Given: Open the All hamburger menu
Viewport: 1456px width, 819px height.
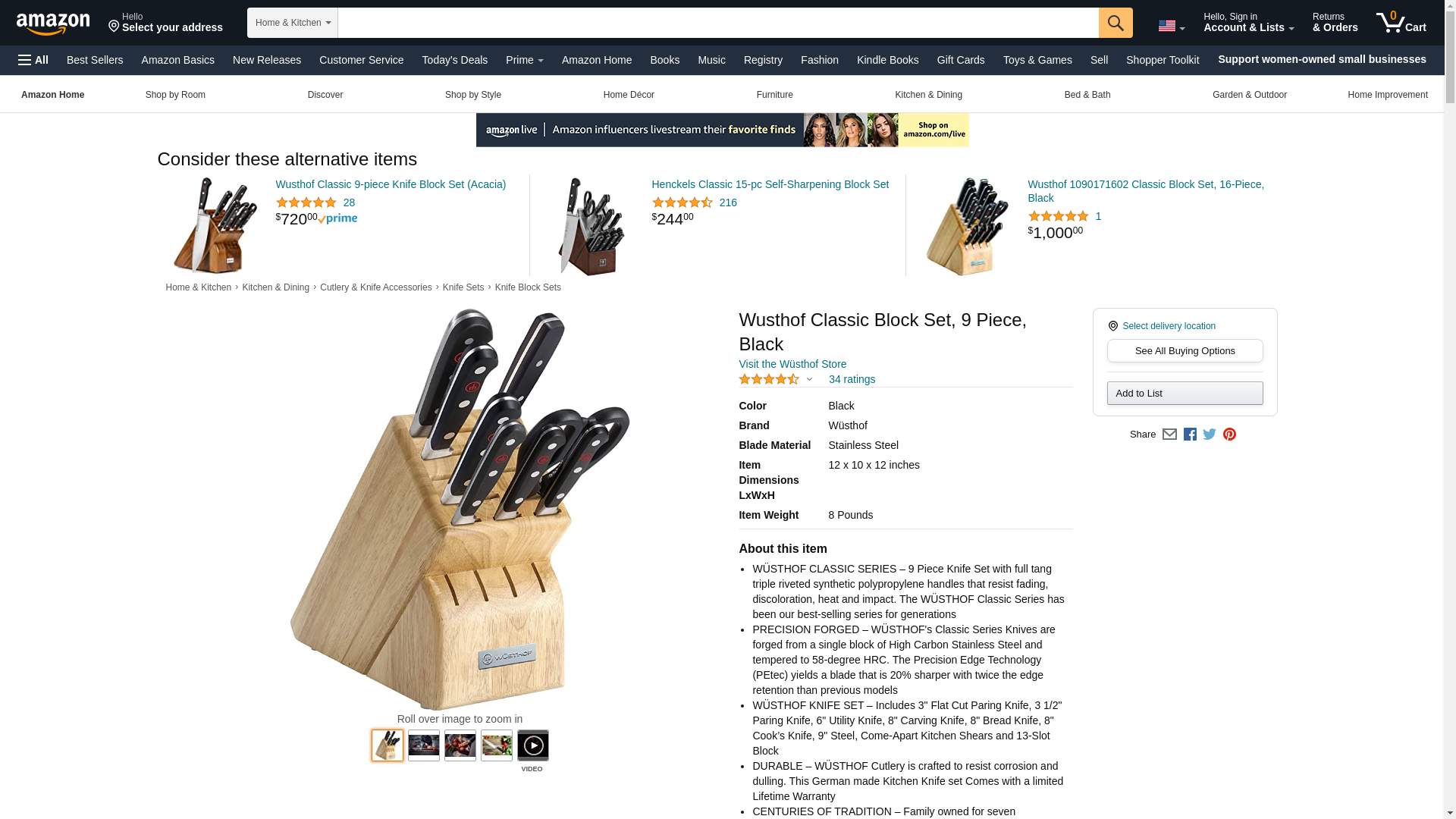Looking at the screenshot, I should [x=33, y=60].
